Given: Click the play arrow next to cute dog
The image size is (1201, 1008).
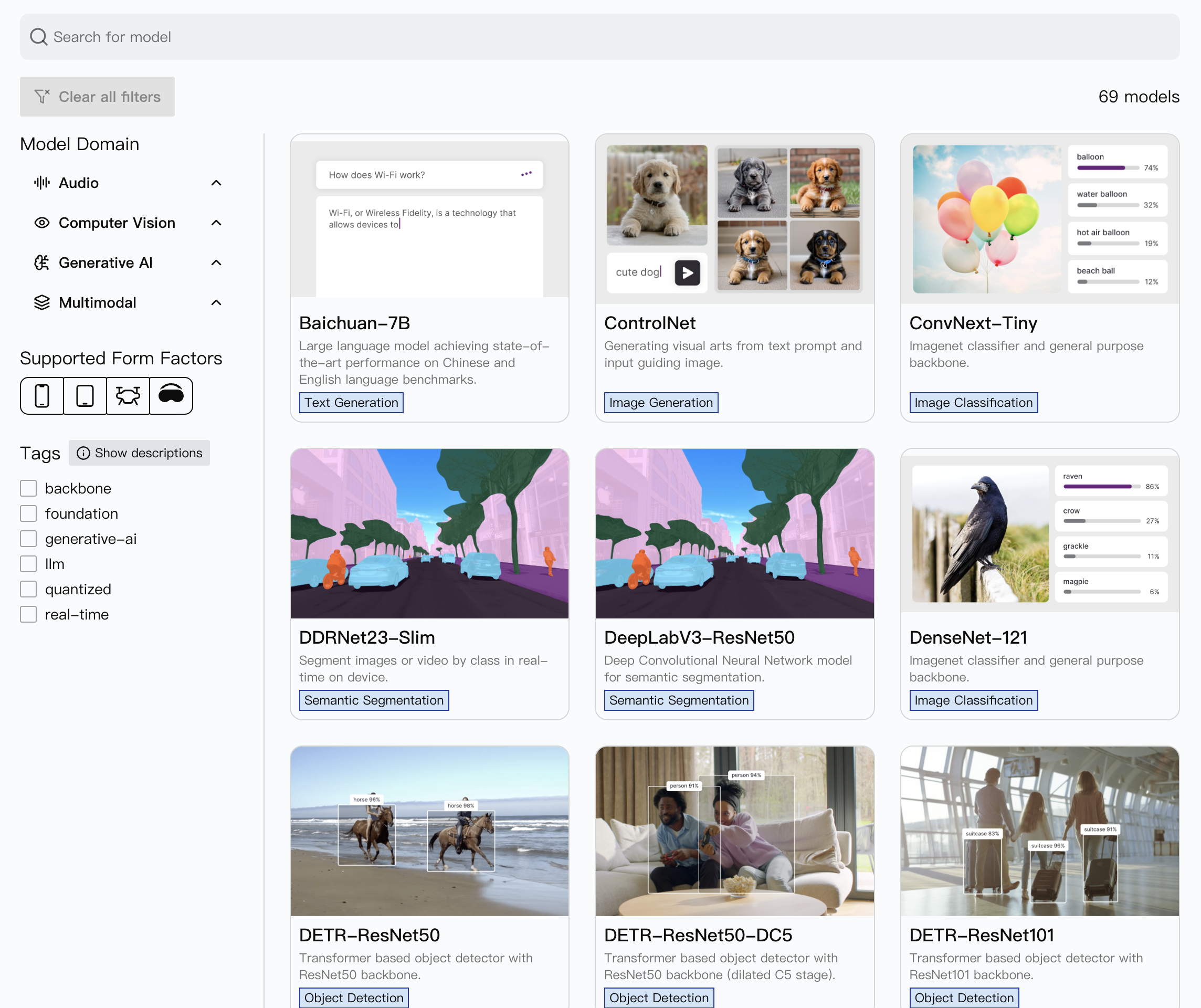Looking at the screenshot, I should (688, 273).
